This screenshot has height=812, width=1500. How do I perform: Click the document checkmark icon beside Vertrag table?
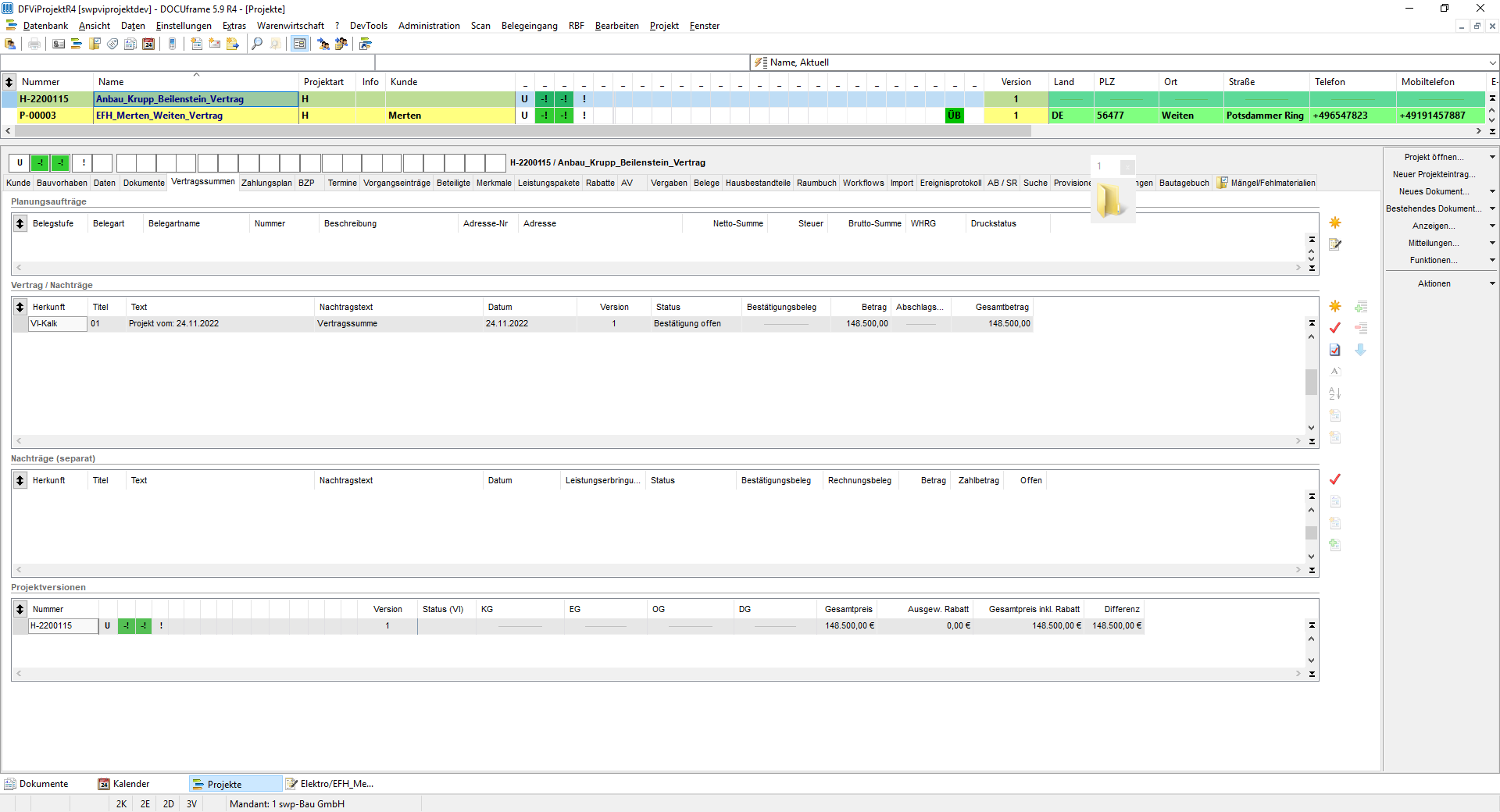click(x=1335, y=350)
